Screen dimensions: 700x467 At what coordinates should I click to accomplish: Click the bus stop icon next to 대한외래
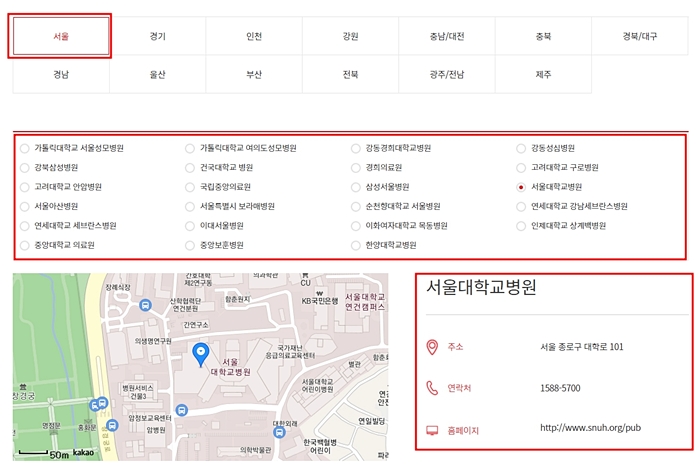279,432
